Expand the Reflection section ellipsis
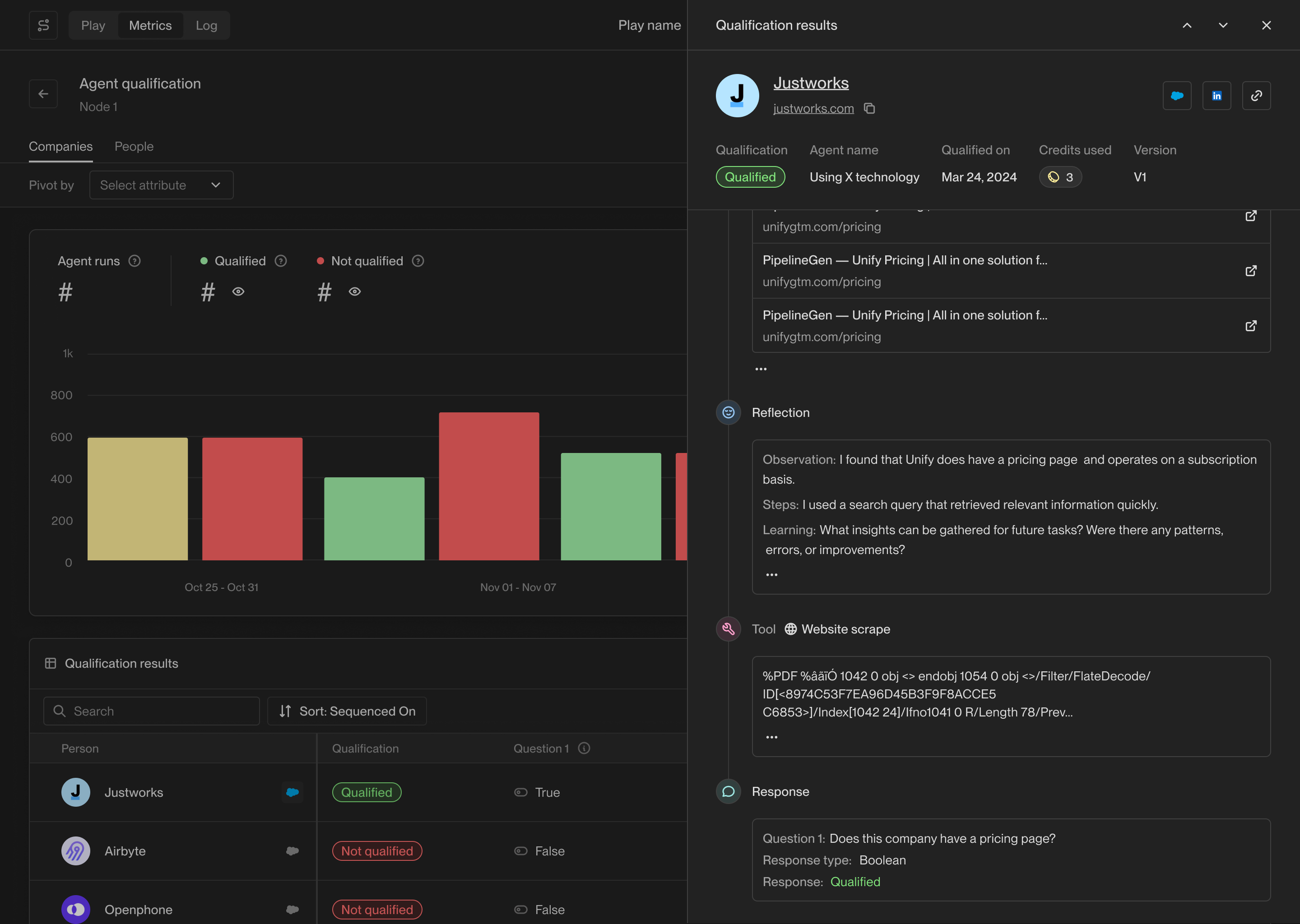1300x924 pixels. tap(771, 575)
